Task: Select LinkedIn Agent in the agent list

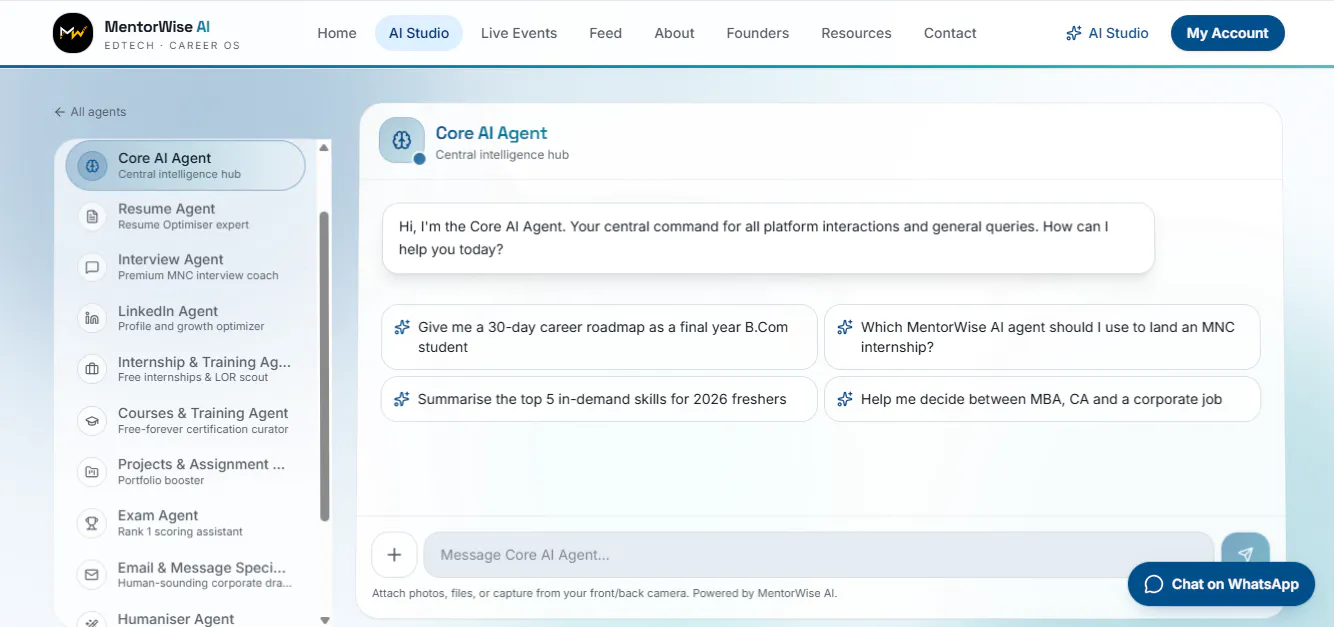Action: pos(186,318)
